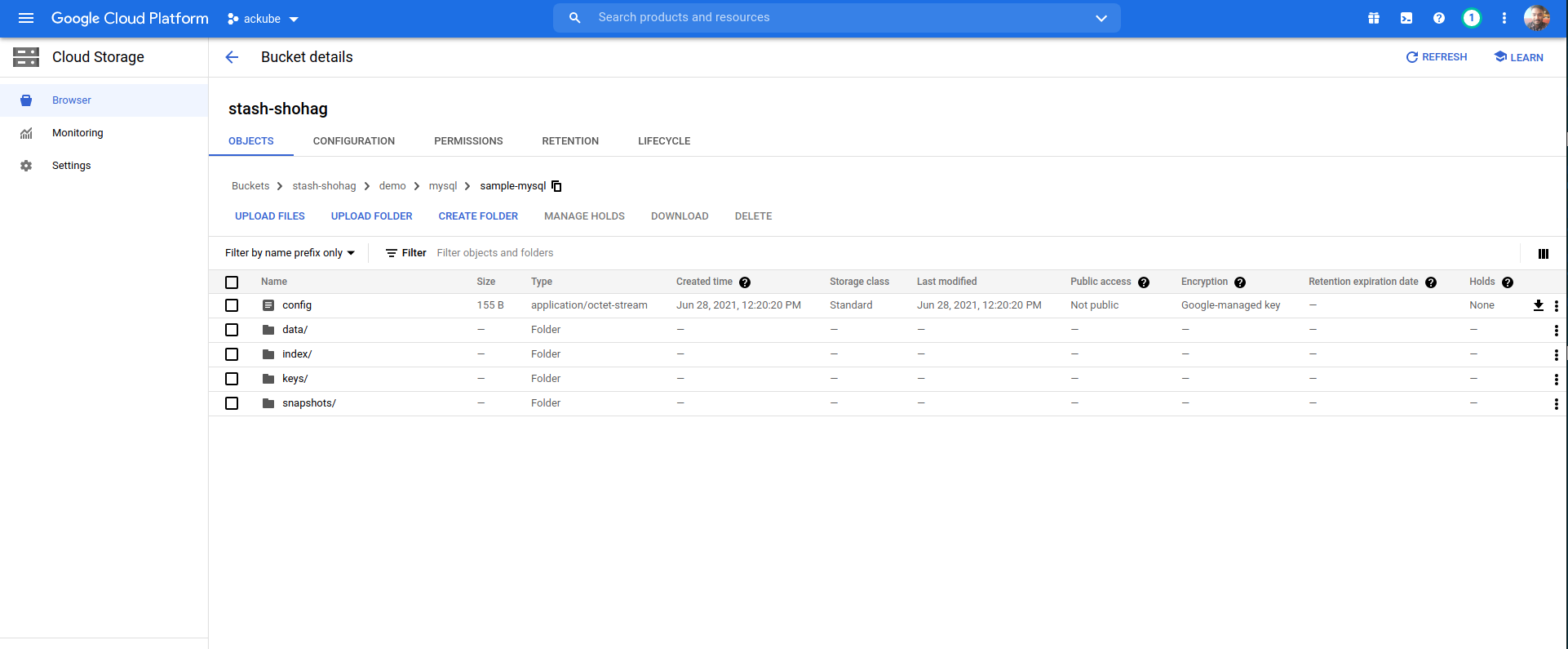Expand the ackube project selector dropdown
1568x649 pixels.
(264, 19)
